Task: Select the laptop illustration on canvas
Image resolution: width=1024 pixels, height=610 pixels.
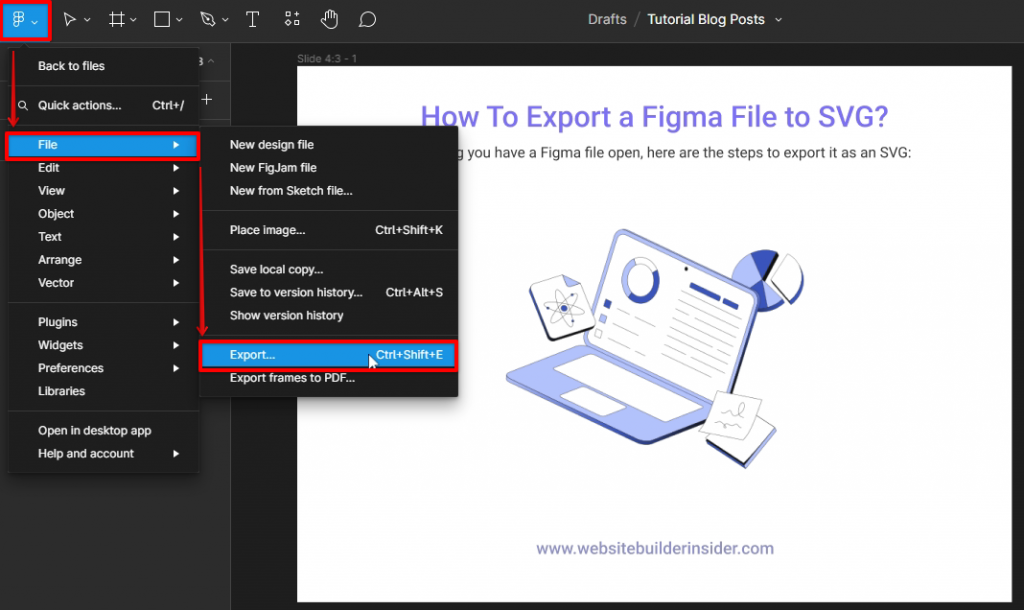Action: pyautogui.click(x=655, y=347)
